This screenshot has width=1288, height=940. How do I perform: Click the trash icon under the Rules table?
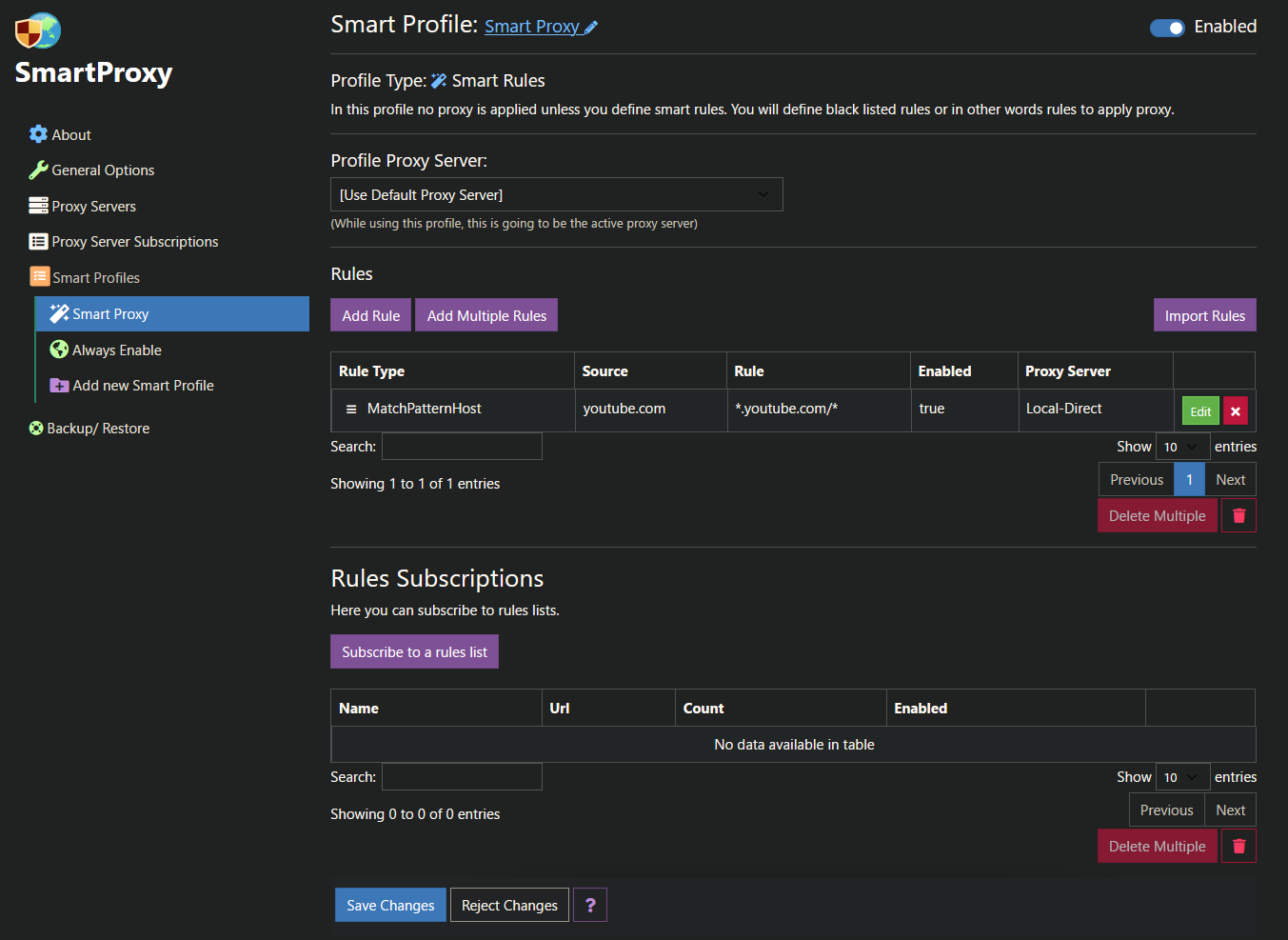(x=1238, y=516)
